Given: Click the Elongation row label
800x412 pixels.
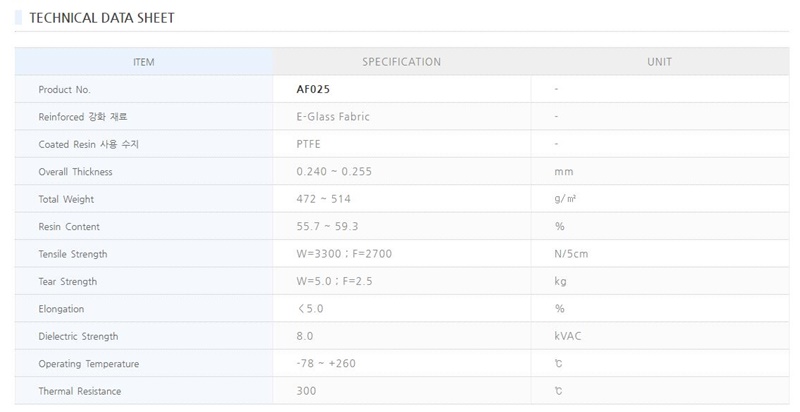Looking at the screenshot, I should click(x=61, y=309).
